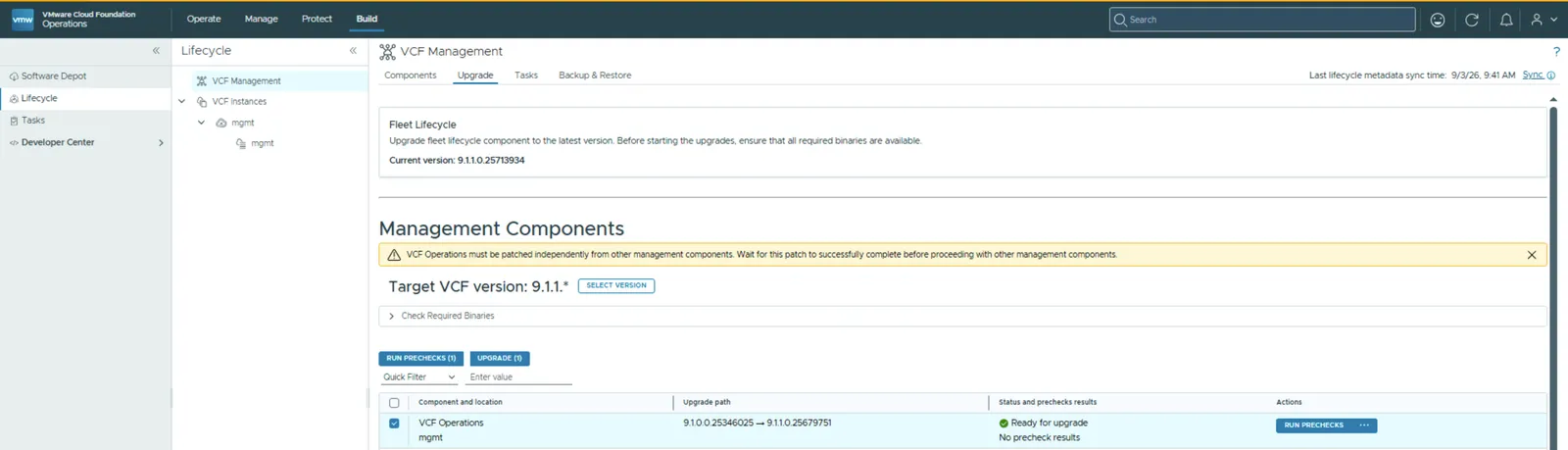Switch to the Upgrade tab
The height and width of the screenshot is (450, 1568).
(x=475, y=75)
